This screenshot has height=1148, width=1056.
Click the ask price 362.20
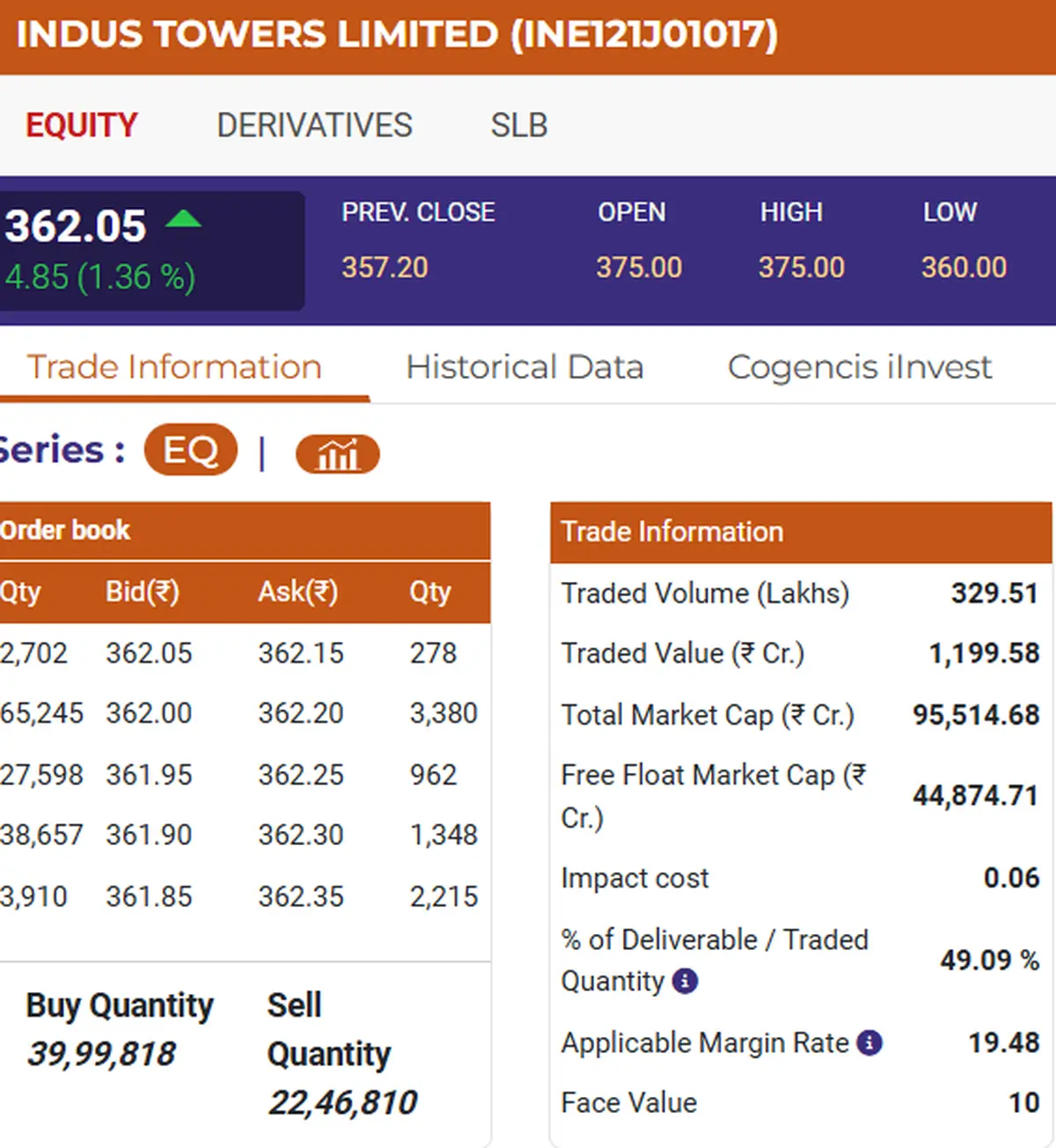301,713
